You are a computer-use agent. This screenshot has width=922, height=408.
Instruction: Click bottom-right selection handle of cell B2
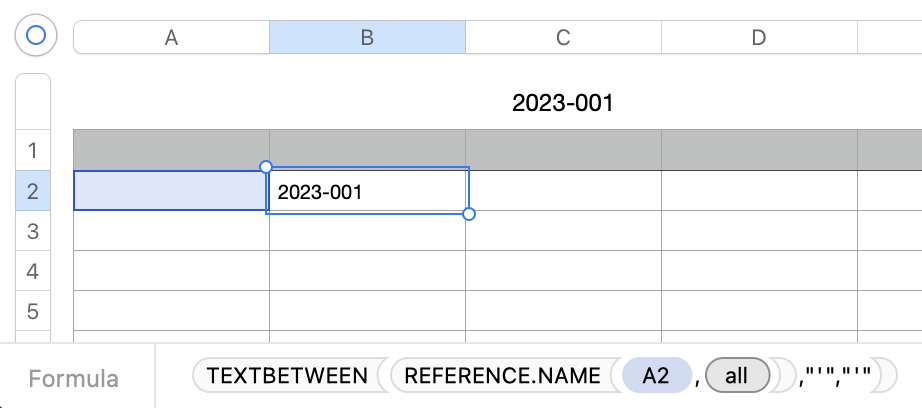[469, 214]
